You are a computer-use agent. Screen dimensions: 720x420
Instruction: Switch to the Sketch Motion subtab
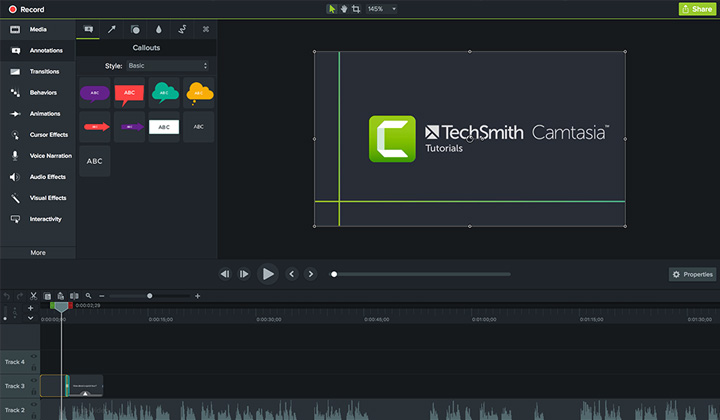(182, 29)
